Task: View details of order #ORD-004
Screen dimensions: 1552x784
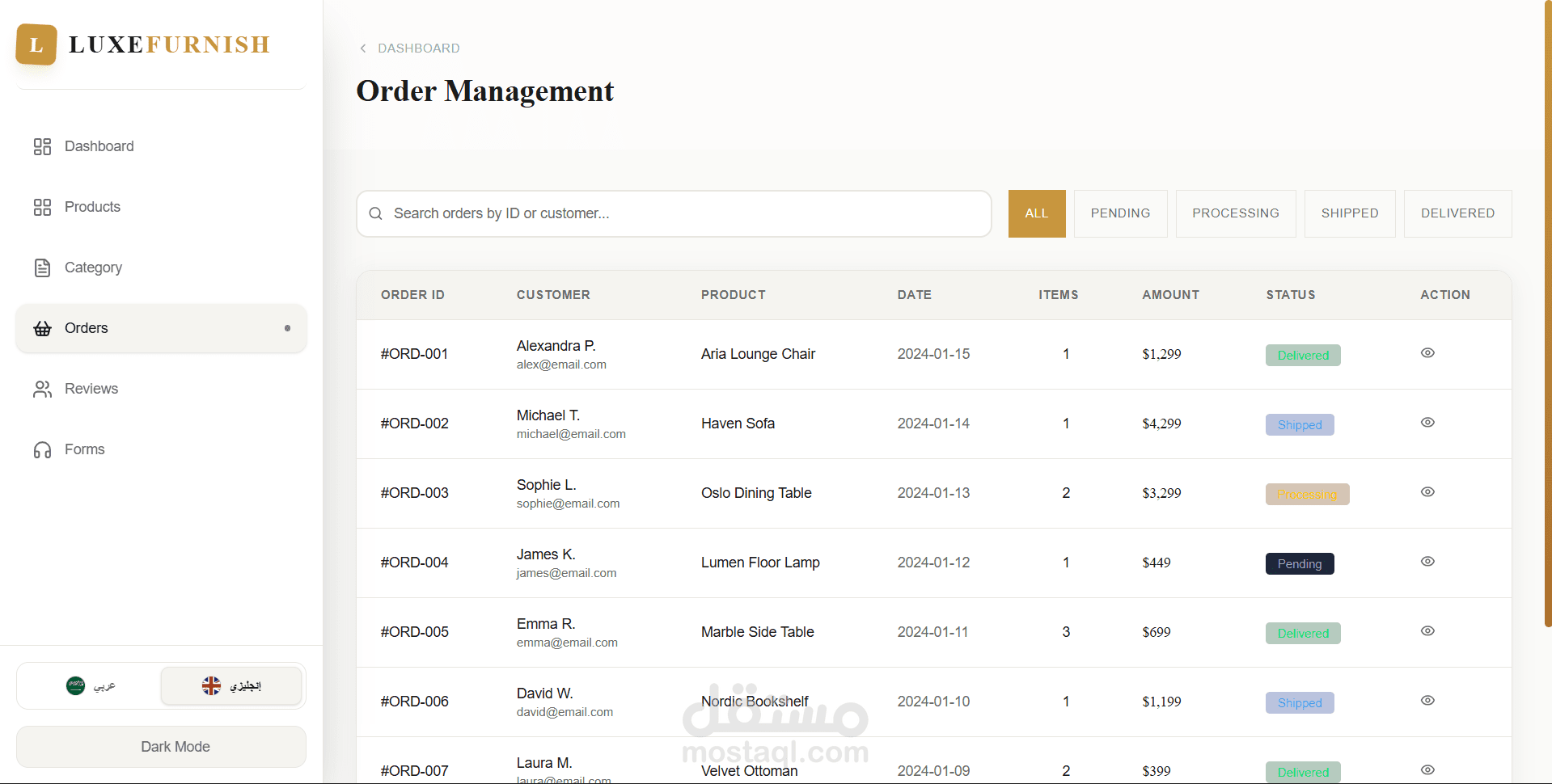Action: pos(1427,562)
